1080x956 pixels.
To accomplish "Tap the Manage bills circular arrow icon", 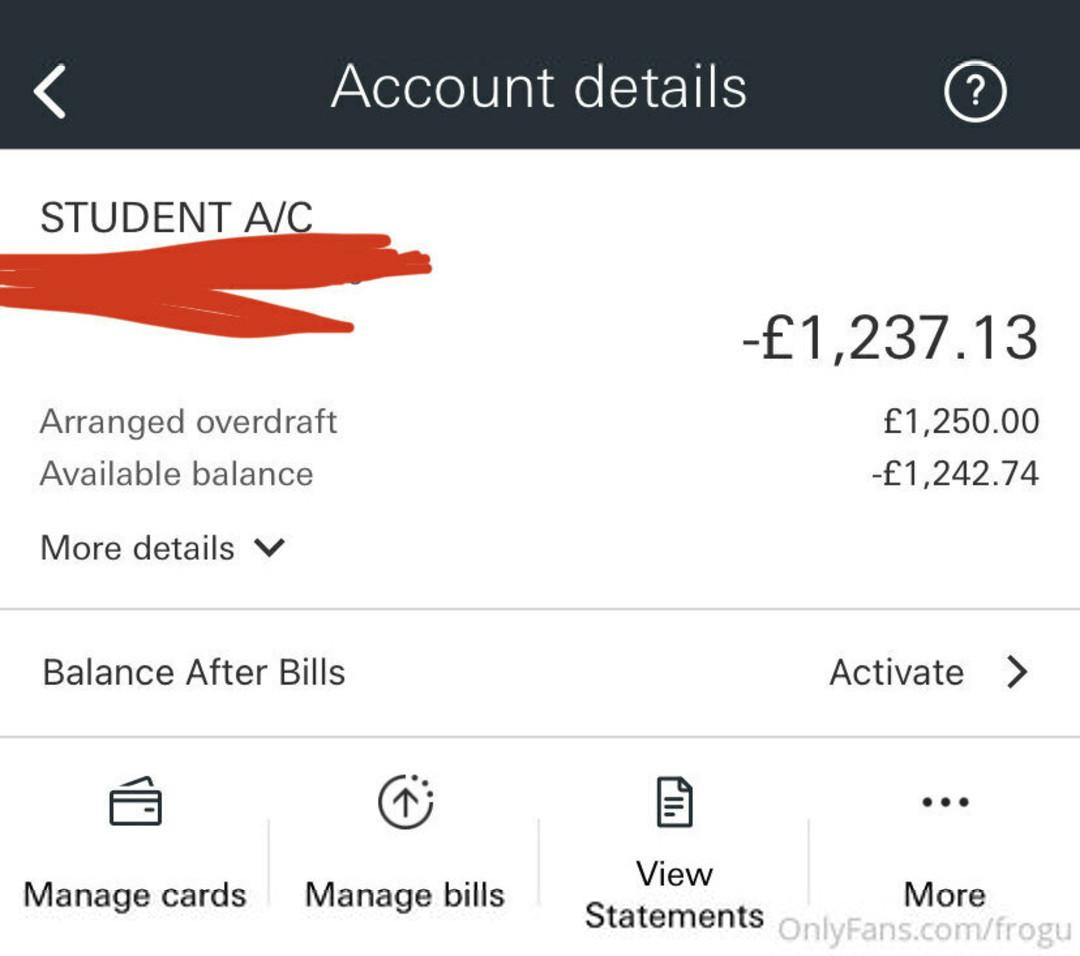I will [x=405, y=802].
